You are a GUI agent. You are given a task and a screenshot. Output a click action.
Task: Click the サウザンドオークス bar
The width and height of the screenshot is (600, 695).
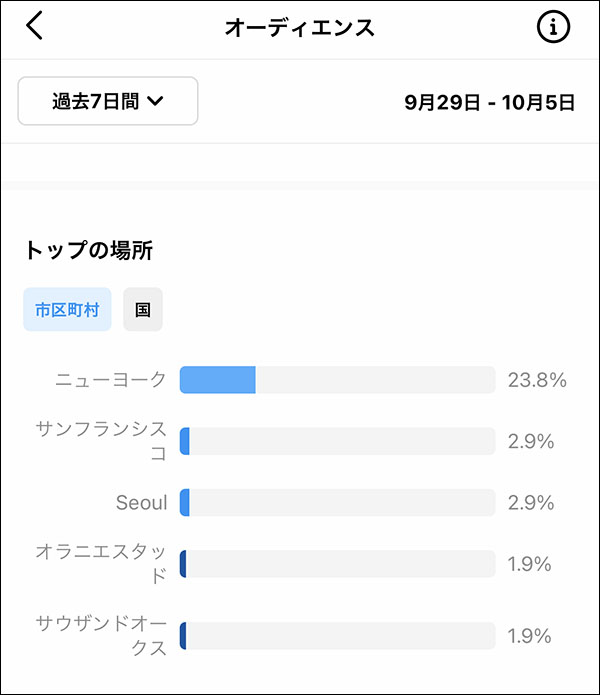(337, 636)
